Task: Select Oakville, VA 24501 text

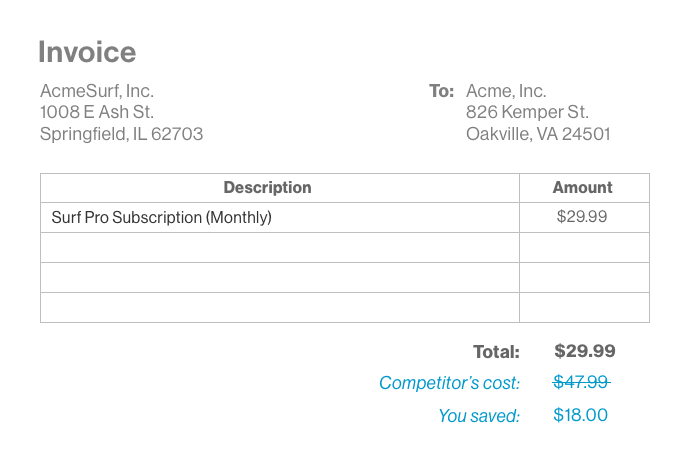Action: [x=538, y=134]
